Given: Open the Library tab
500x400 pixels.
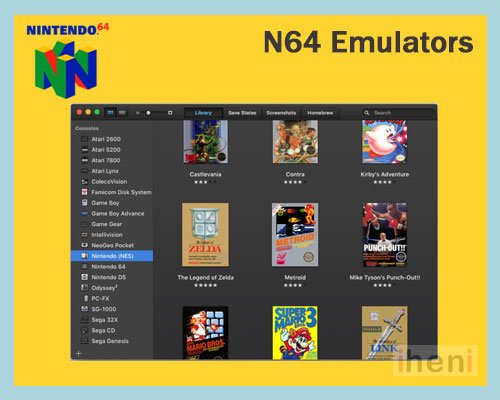Looking at the screenshot, I should pos(203,113).
